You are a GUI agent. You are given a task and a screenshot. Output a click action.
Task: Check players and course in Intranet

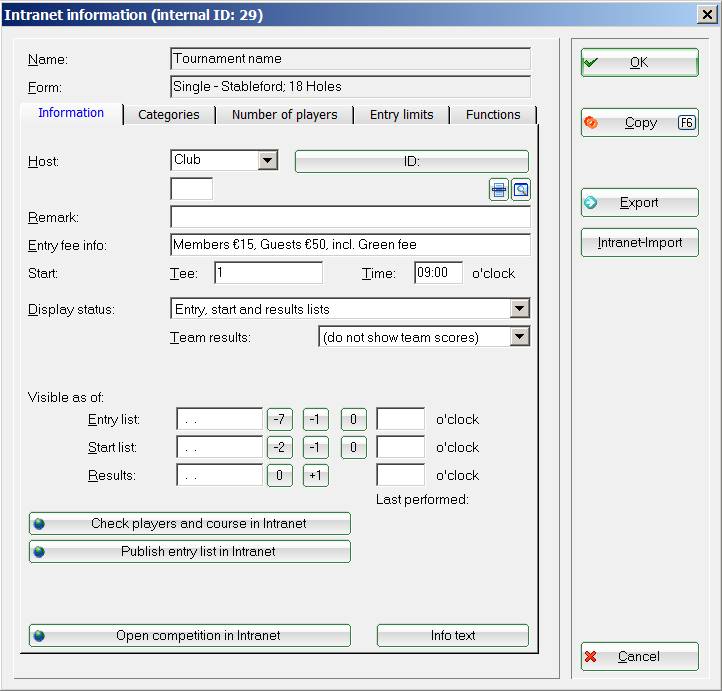coord(190,524)
